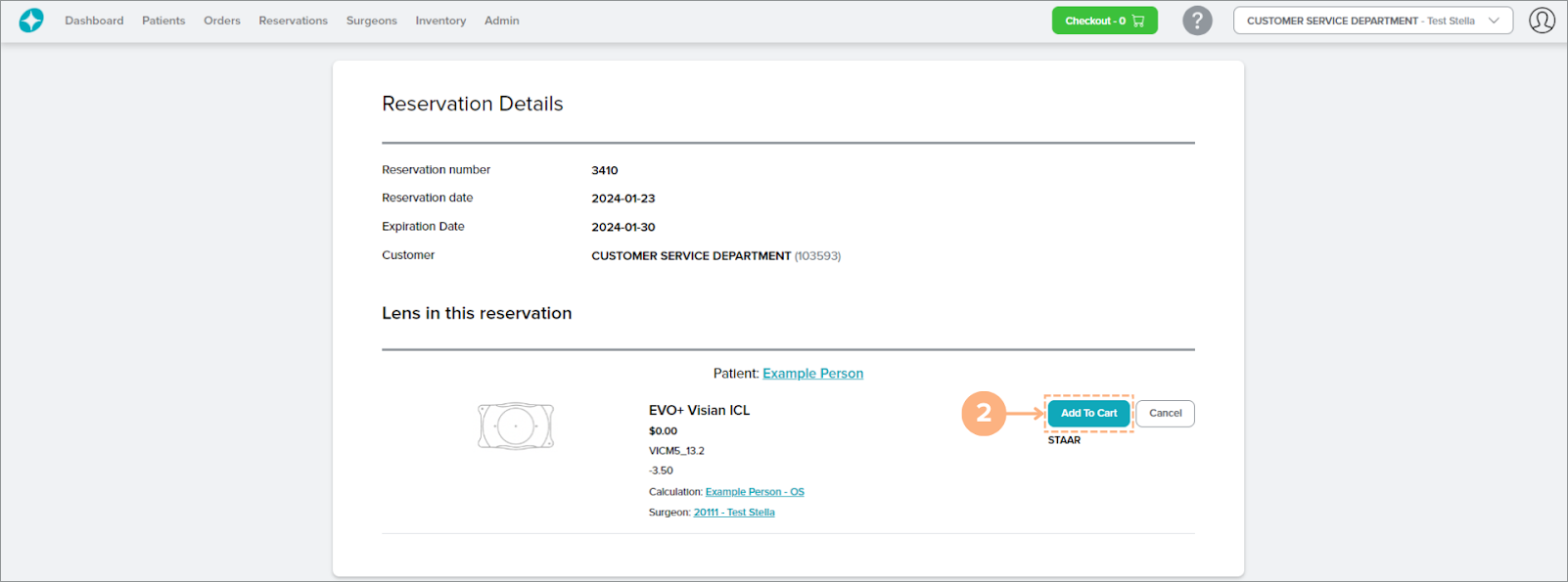Open the Example Person - OS calculation link

tap(755, 492)
